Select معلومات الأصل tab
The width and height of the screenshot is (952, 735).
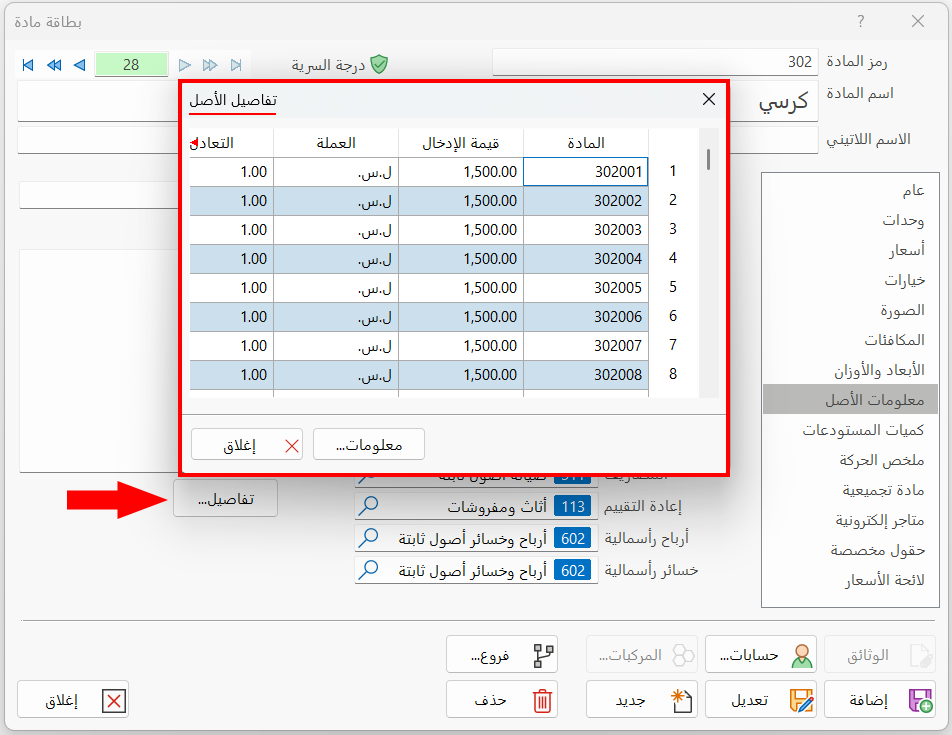point(850,399)
